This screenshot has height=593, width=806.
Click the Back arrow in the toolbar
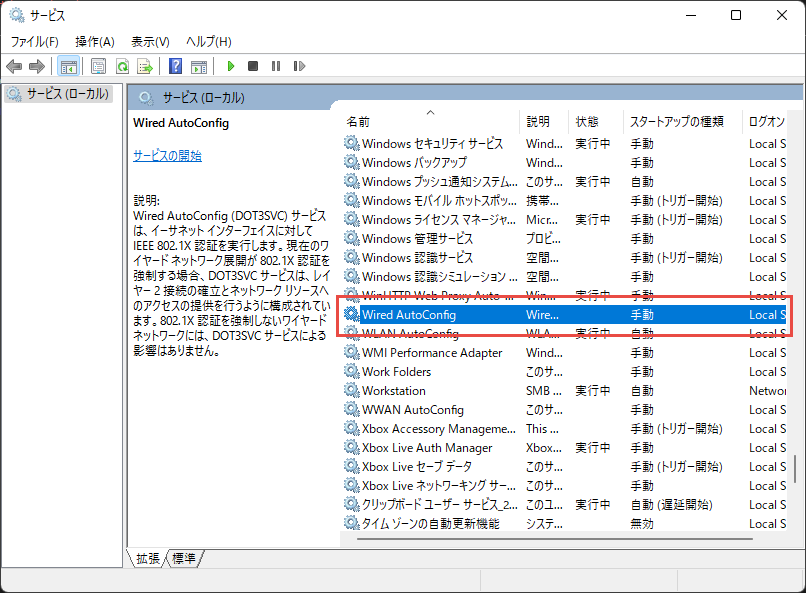click(14, 66)
